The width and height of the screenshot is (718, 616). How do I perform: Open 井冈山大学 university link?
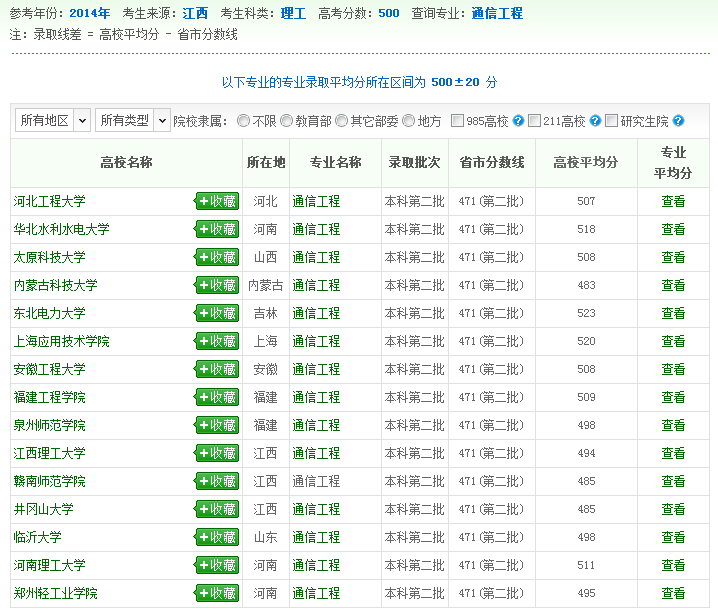click(44, 509)
